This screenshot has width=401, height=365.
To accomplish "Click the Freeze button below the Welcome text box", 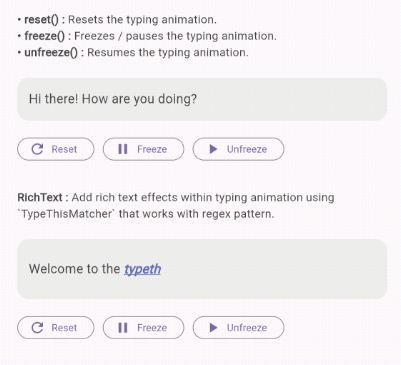I will coord(143,328).
